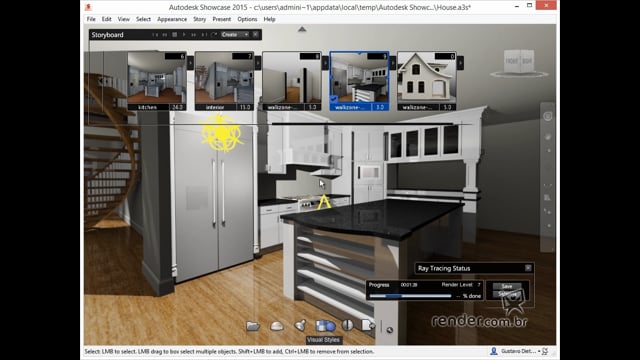Open the File folder toolbar icon
The width and height of the screenshot is (640, 360).
pyautogui.click(x=253, y=326)
